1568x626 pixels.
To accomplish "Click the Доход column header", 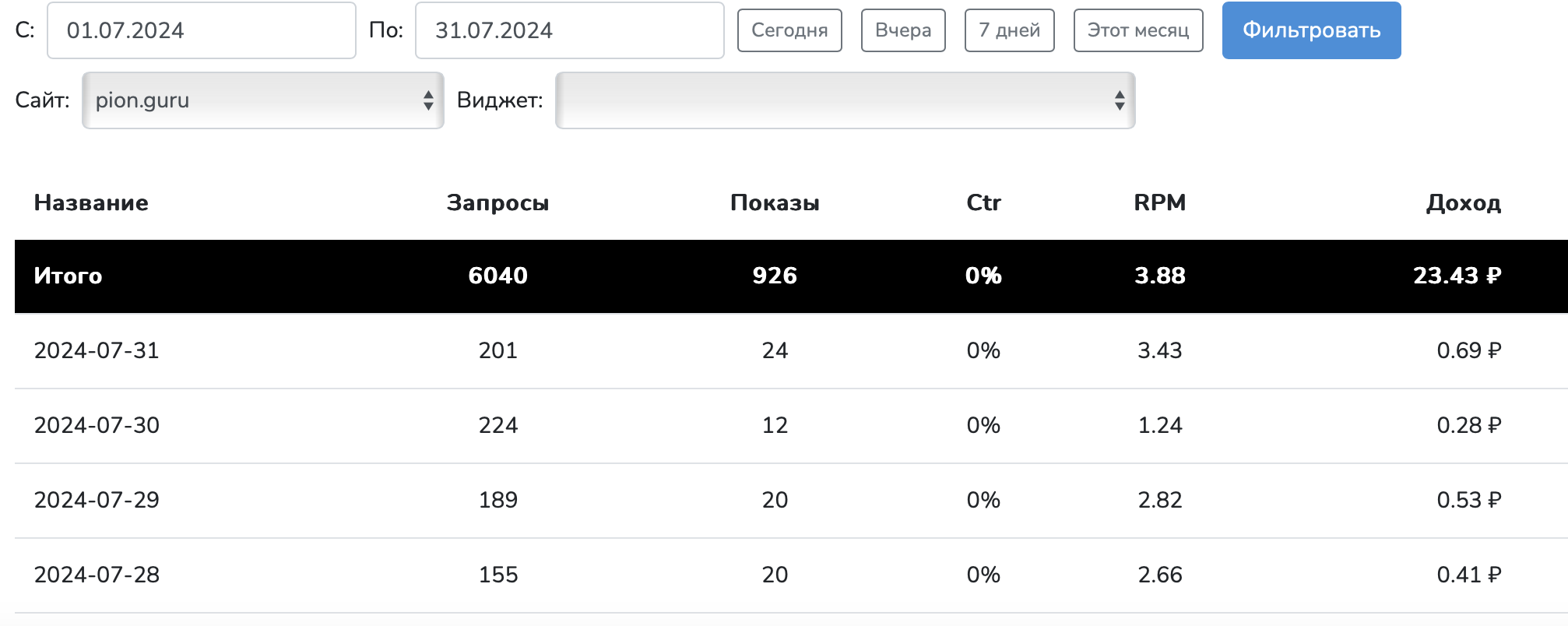I will tap(1463, 202).
